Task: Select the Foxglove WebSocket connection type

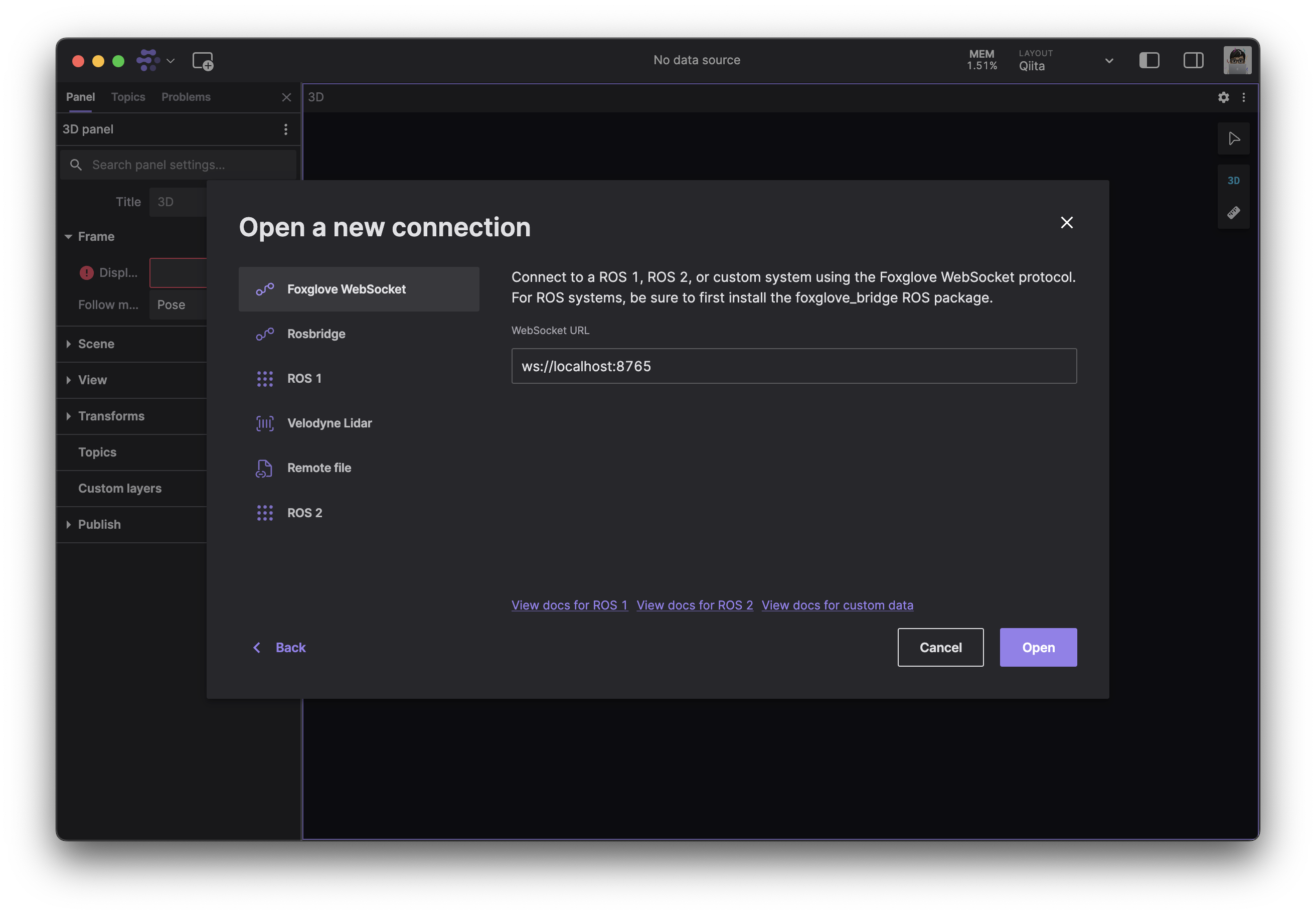Action: 359,289
